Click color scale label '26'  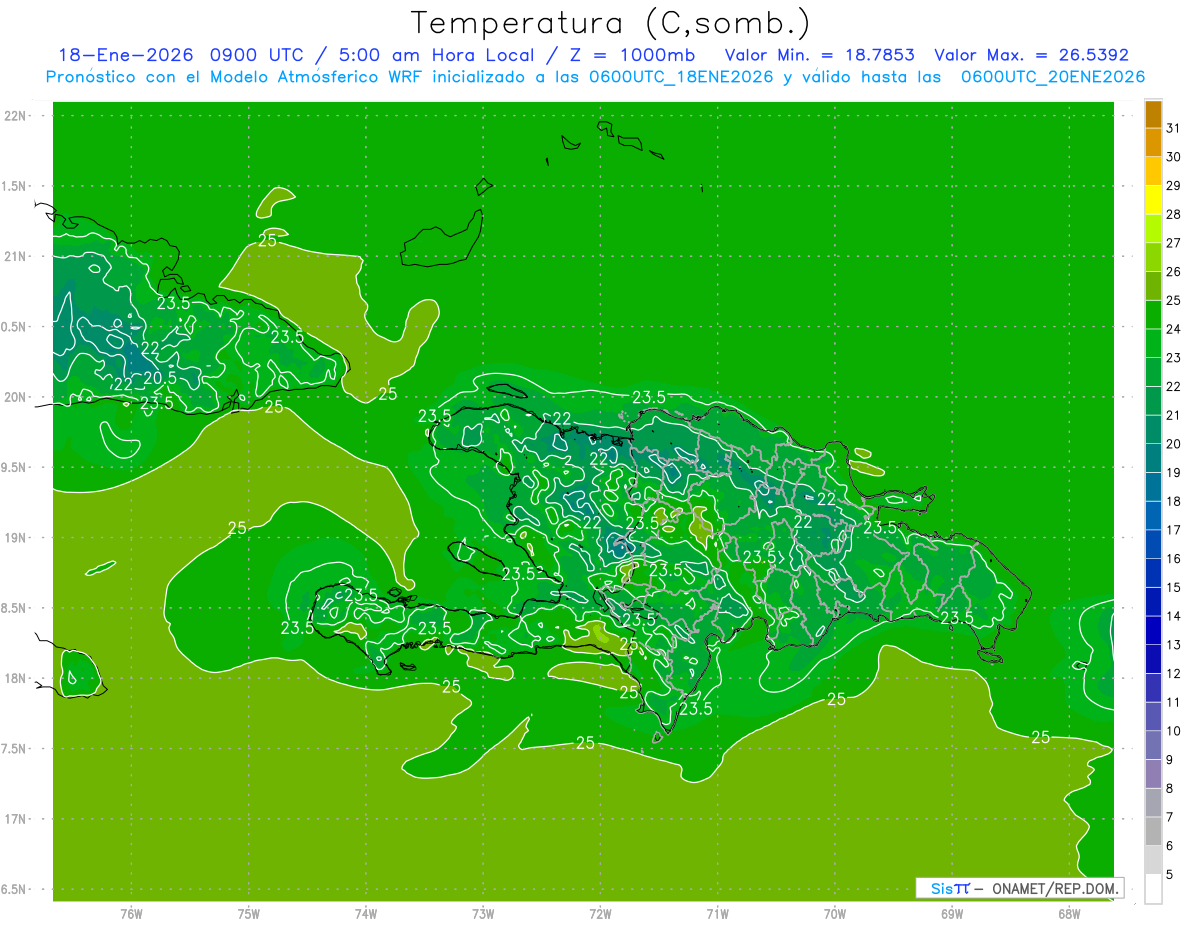click(x=1173, y=272)
